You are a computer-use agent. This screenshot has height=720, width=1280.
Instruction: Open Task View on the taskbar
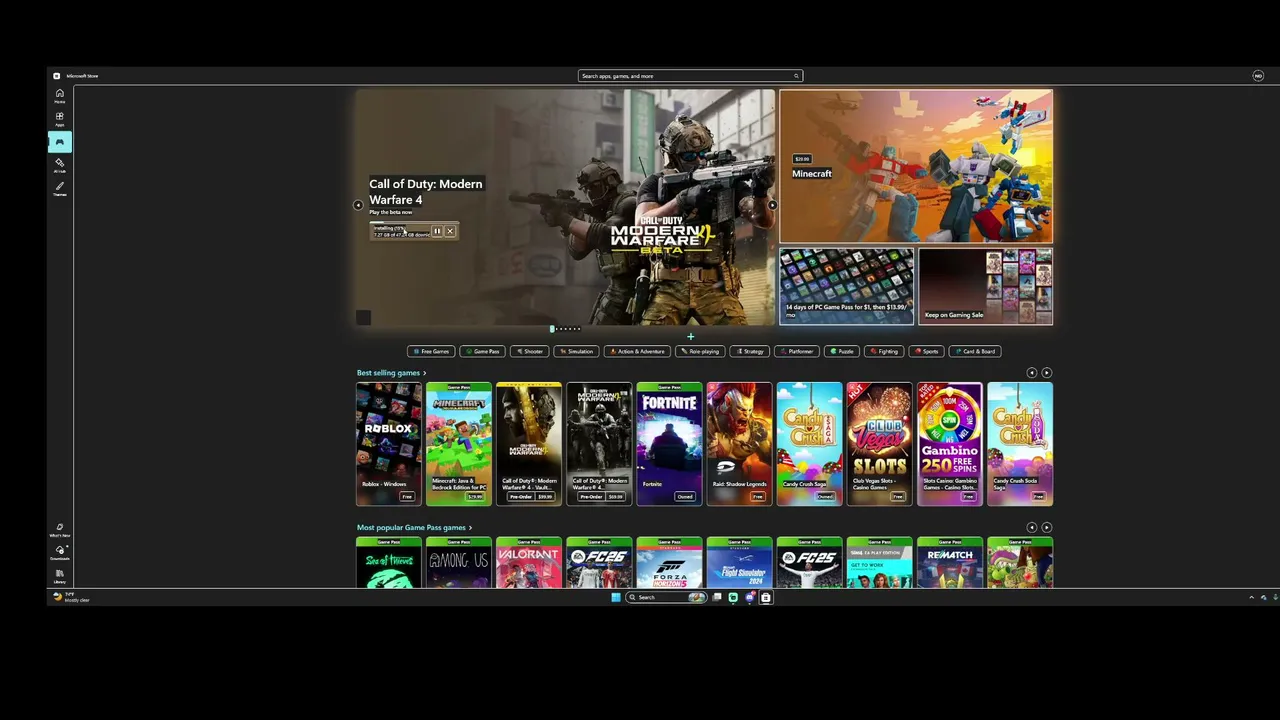click(x=717, y=597)
